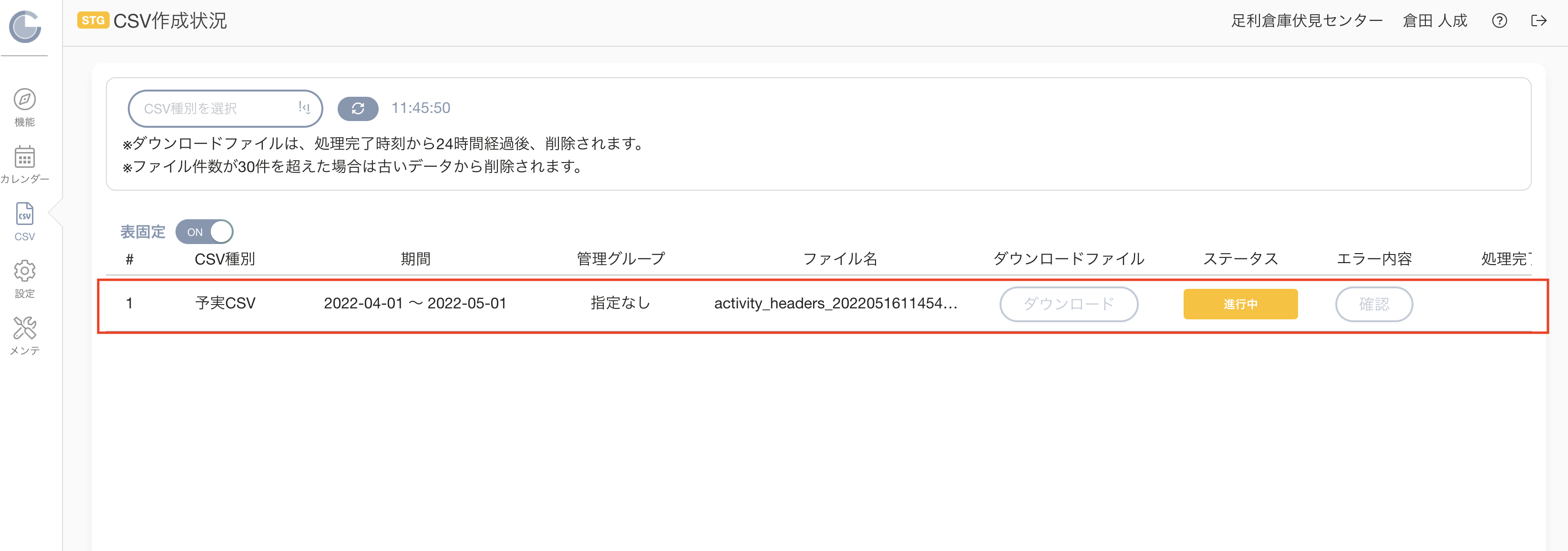Image resolution: width=1568 pixels, height=551 pixels.
Task: Click the 進行中 status badge
Action: [x=1240, y=304]
